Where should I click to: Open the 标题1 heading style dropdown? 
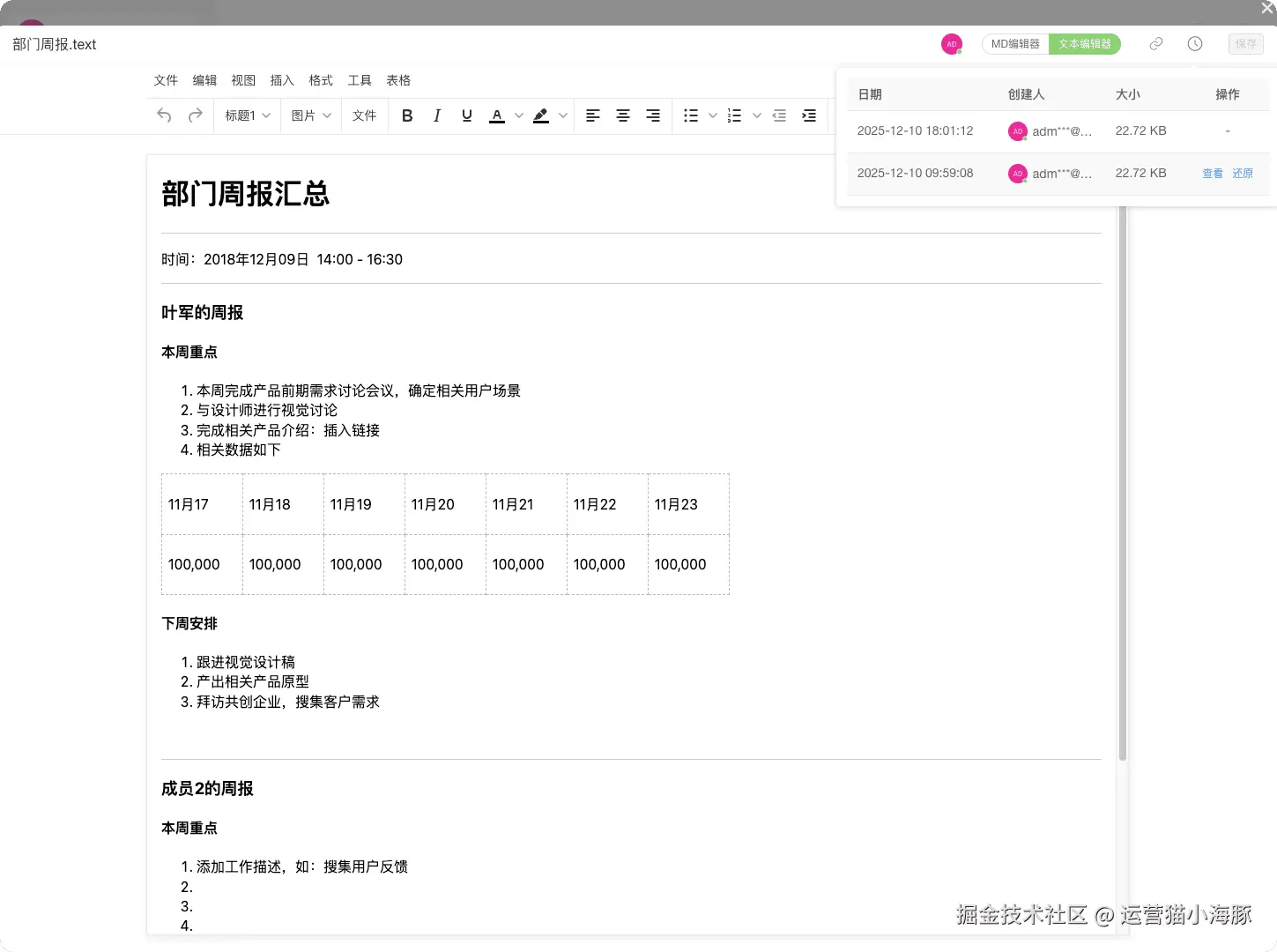tap(247, 115)
